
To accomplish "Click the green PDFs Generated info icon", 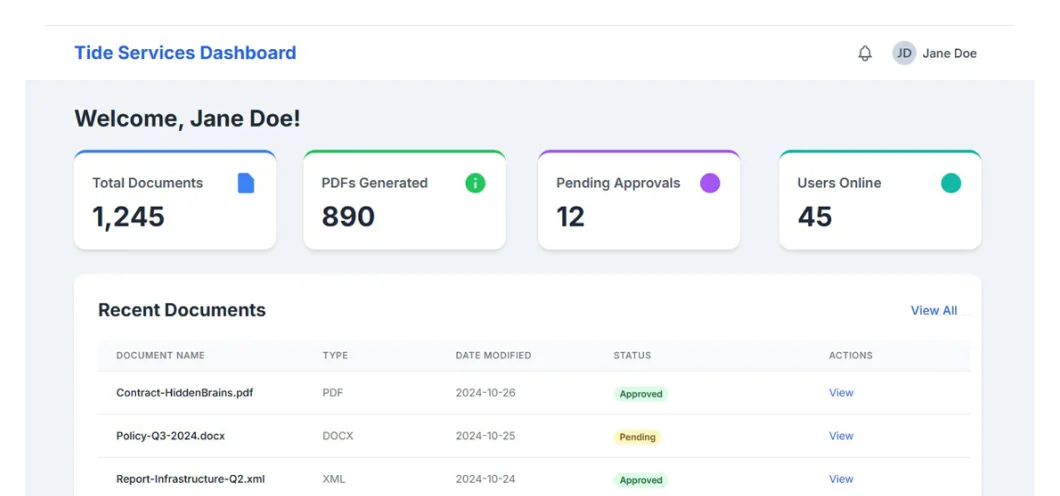I will point(475,183).
